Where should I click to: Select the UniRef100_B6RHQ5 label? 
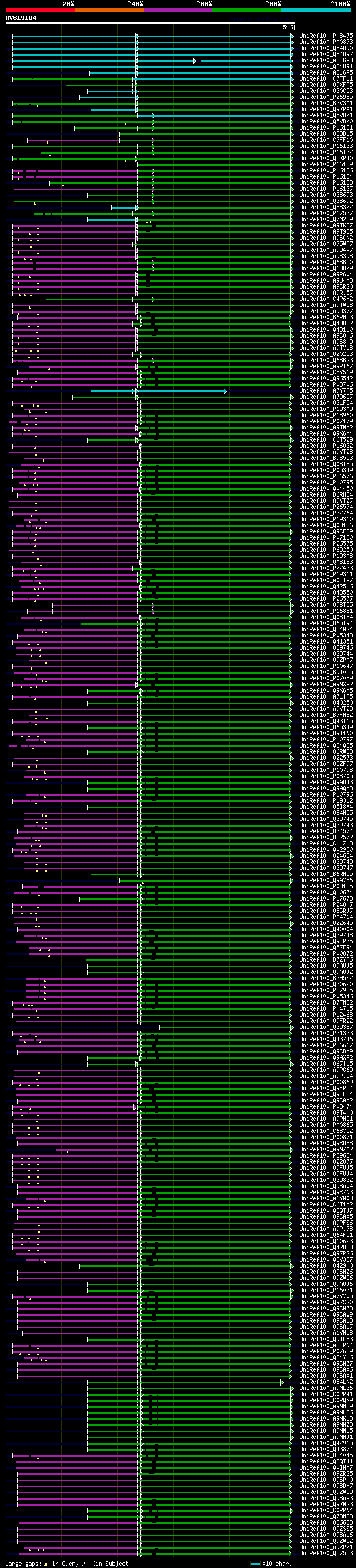point(325,874)
